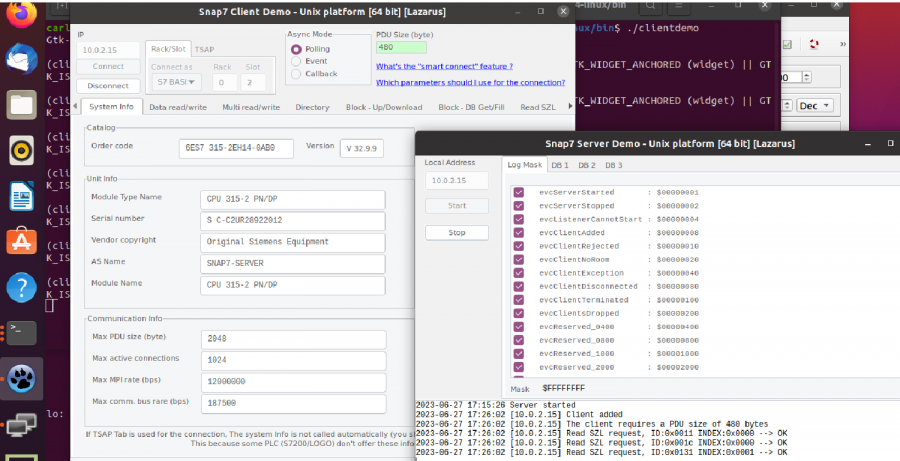Click the server Start button

[x=457, y=206]
